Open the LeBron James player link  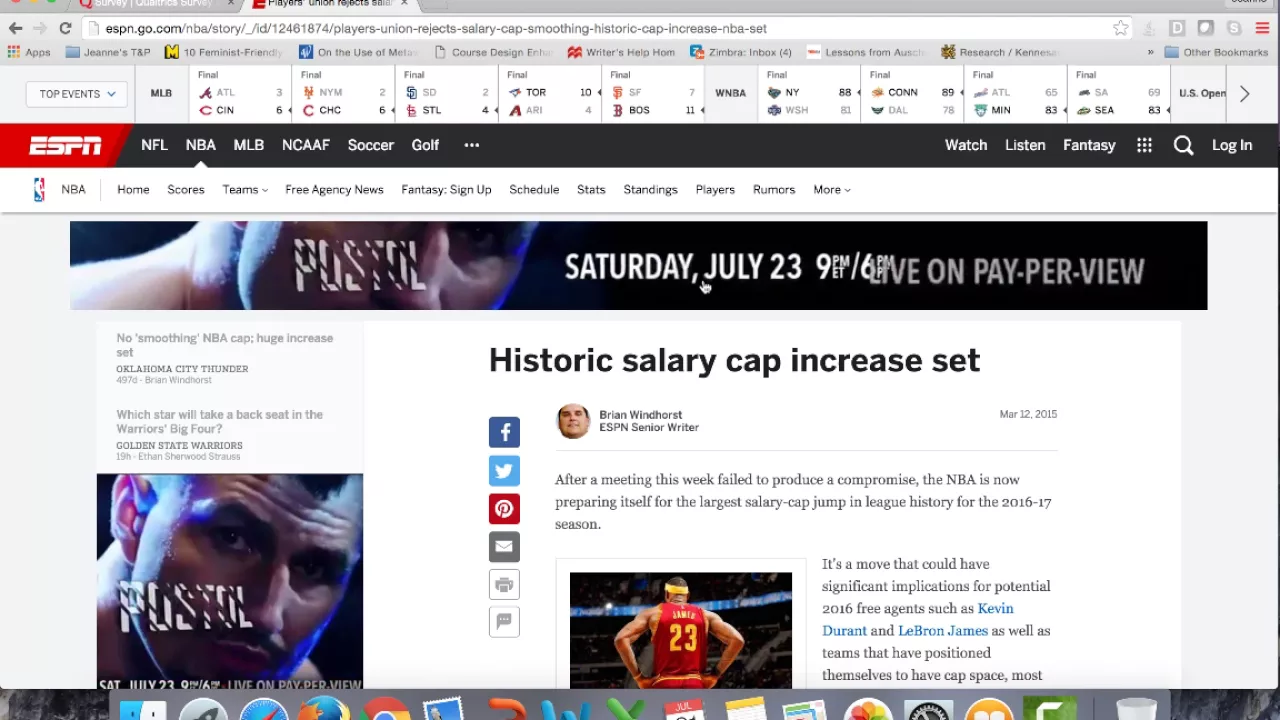point(943,630)
